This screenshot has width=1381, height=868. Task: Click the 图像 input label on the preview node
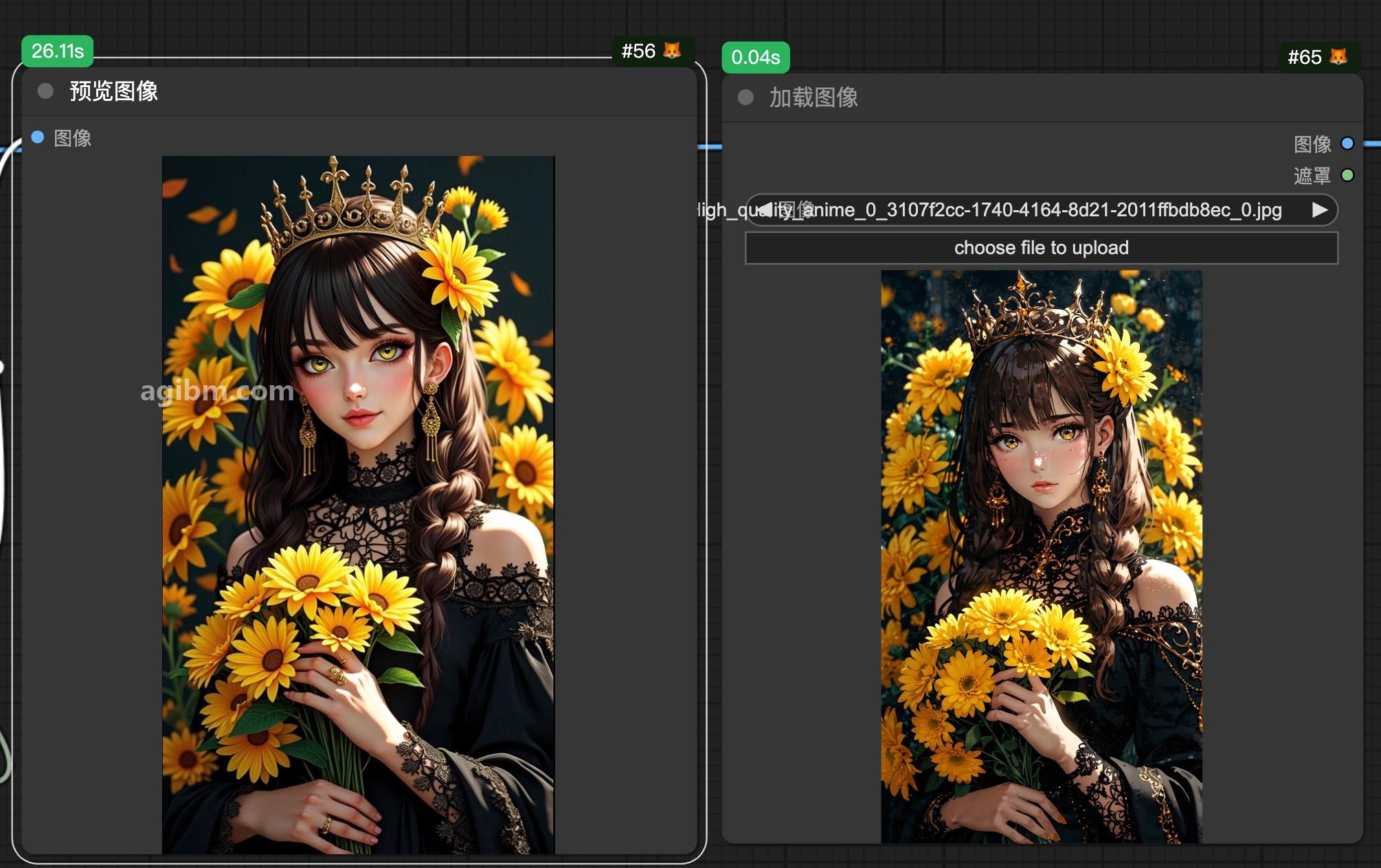(x=73, y=138)
